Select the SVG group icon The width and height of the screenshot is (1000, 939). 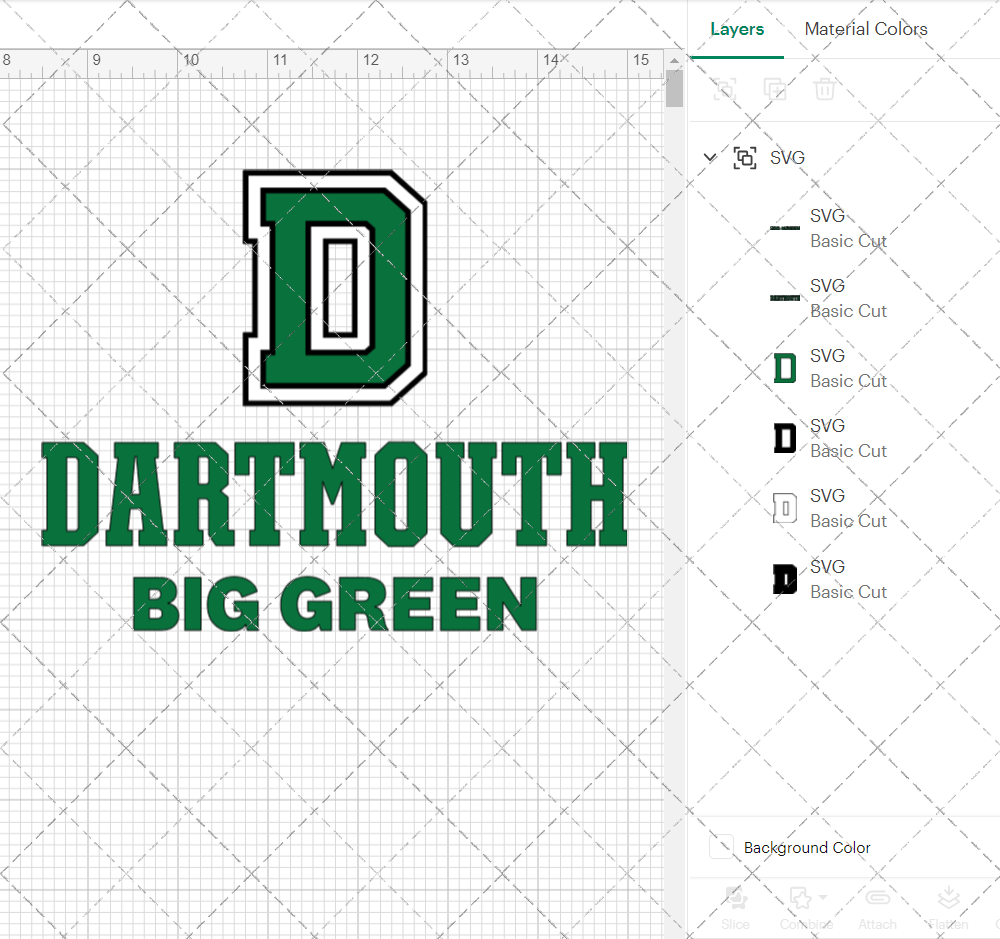tap(744, 158)
